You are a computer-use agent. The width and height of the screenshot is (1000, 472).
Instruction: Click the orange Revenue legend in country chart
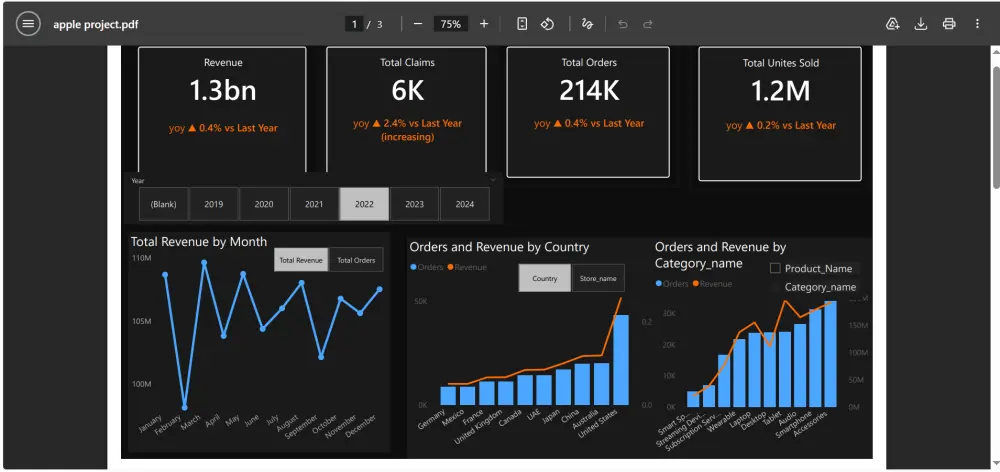point(467,267)
